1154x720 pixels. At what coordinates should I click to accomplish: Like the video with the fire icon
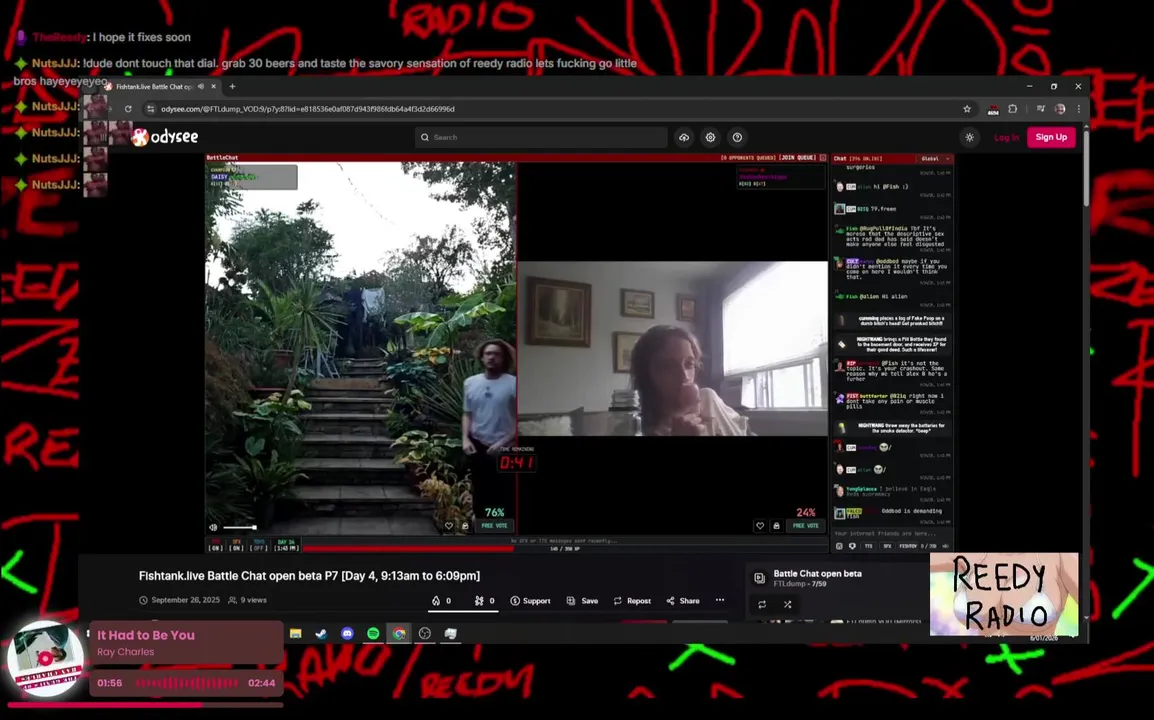click(x=442, y=601)
